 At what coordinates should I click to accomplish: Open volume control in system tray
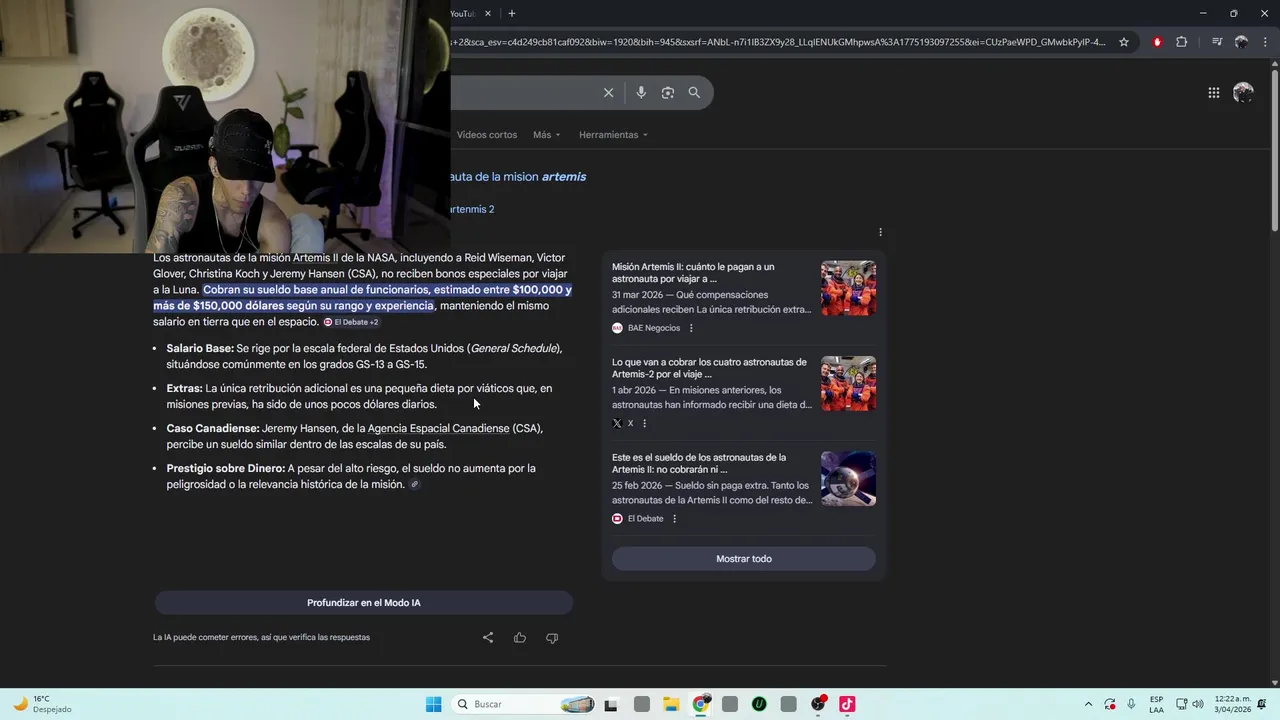point(1198,704)
